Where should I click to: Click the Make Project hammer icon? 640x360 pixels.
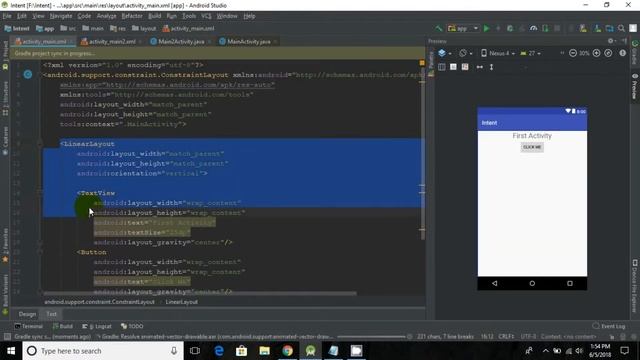tap(439, 29)
